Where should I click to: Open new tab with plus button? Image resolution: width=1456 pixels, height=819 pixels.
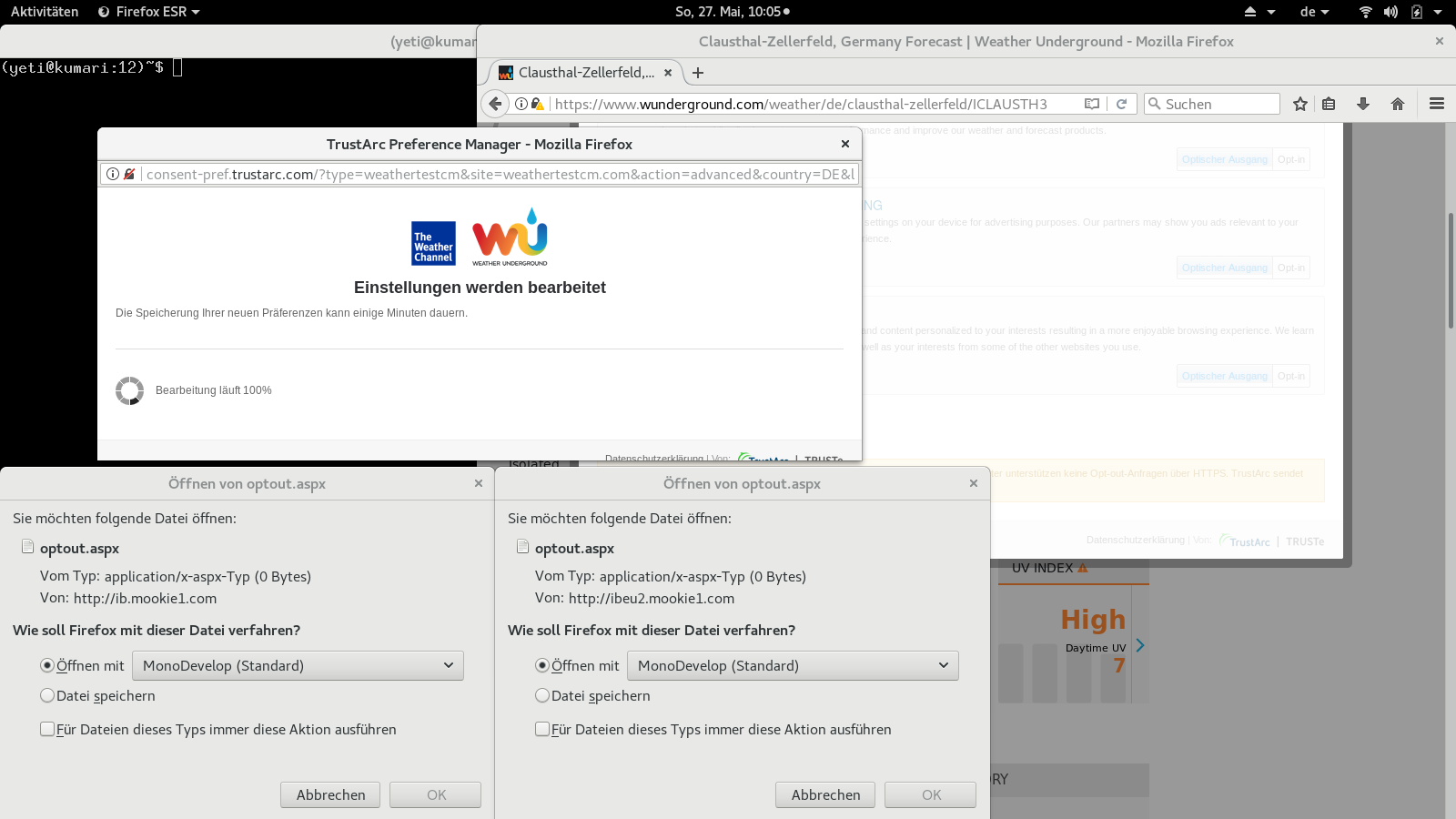[698, 73]
